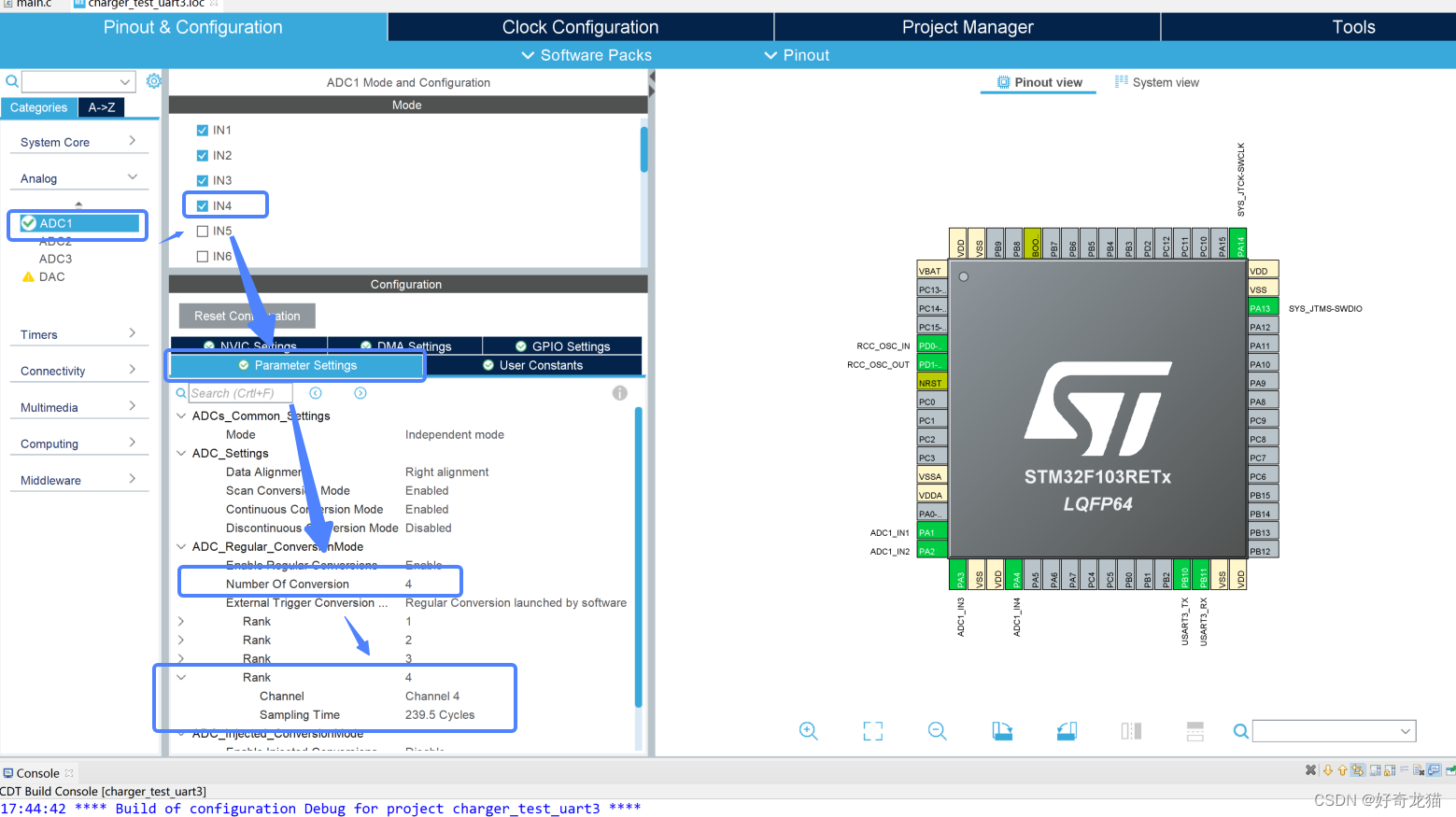Screen dimensions: 1456x817
Task: Click the PA1 ADC1_IN1 pin
Action: coord(931,532)
